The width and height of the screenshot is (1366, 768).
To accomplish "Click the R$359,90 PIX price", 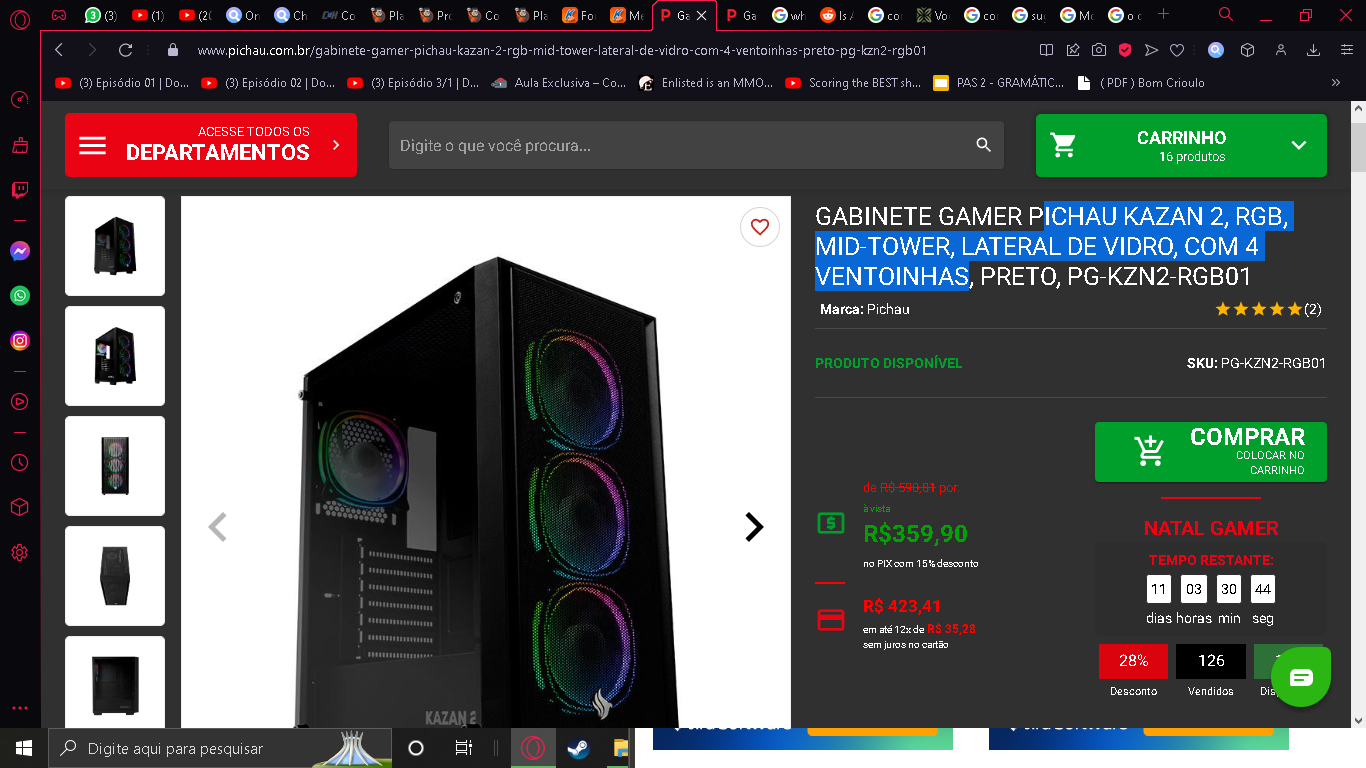I will [916, 534].
